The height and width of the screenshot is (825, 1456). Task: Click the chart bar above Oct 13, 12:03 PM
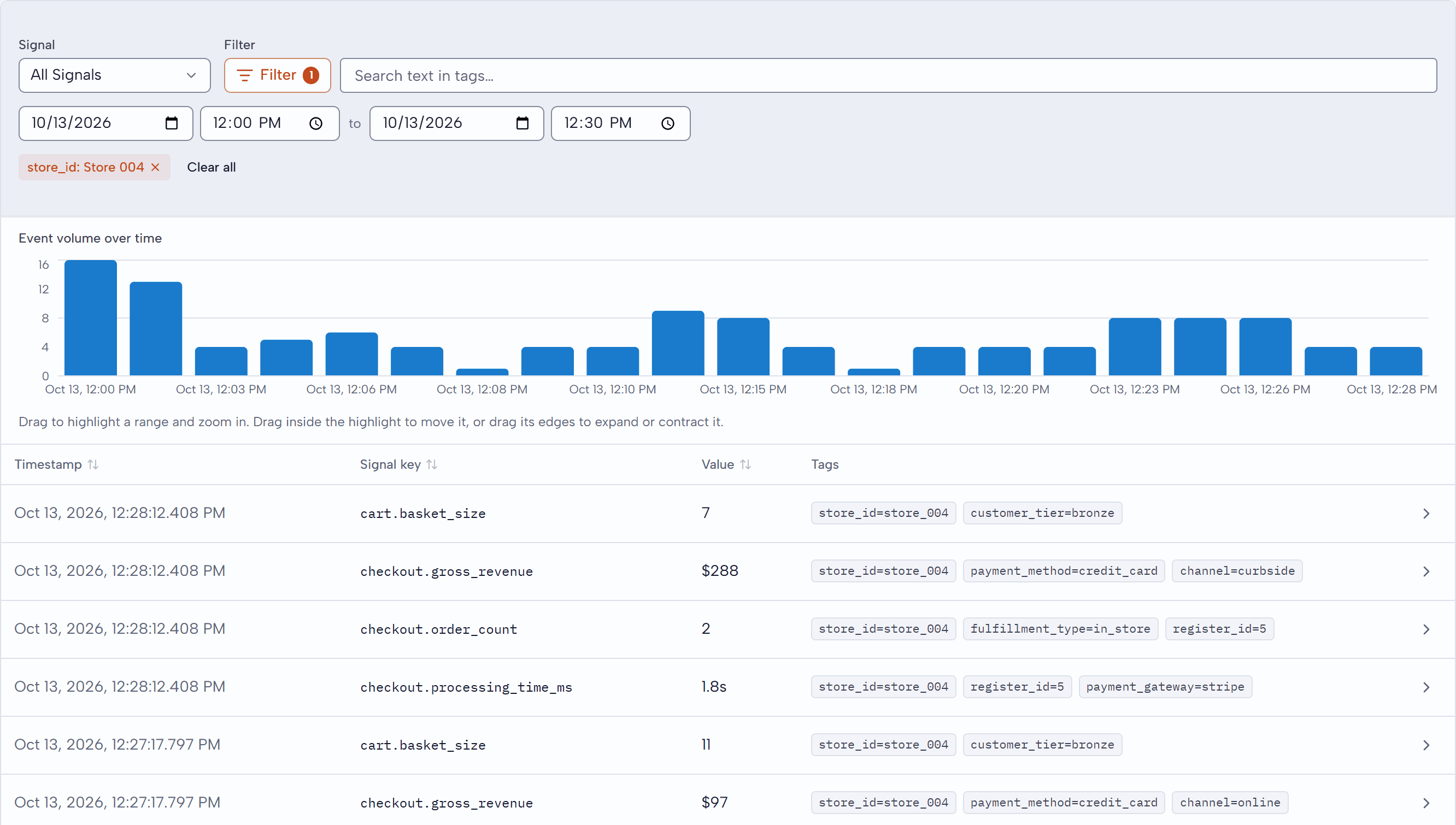tap(221, 361)
